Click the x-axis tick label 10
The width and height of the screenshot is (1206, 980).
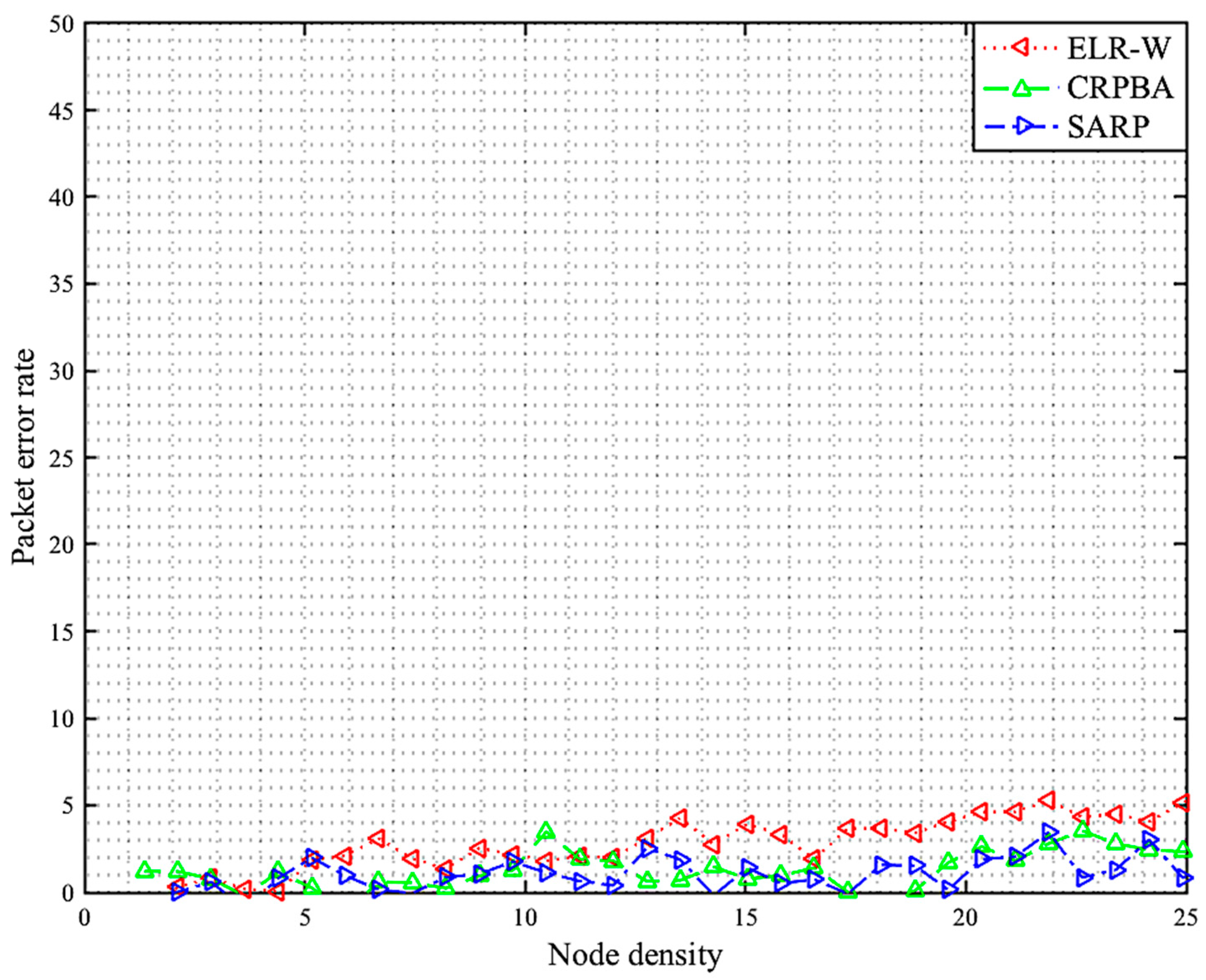525,918
